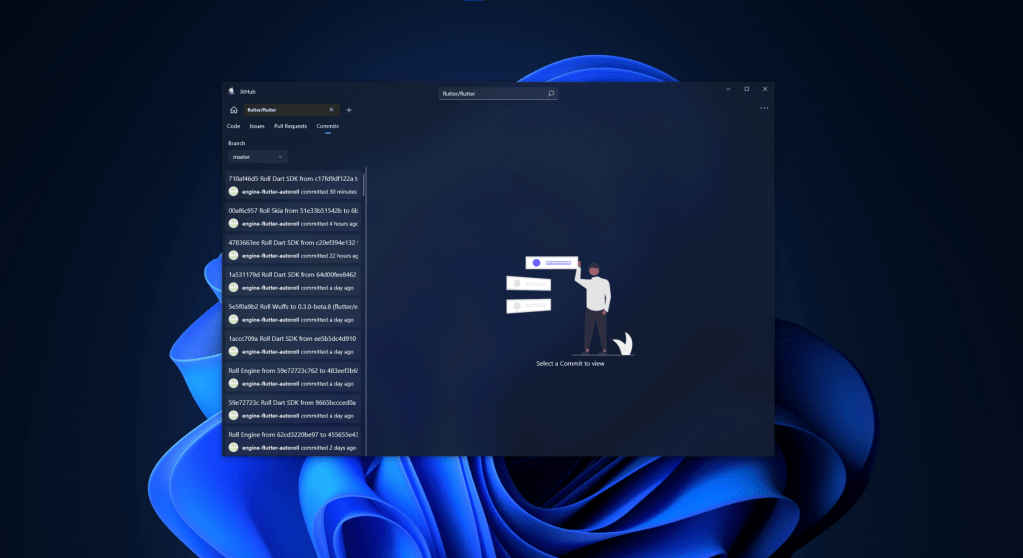Viewport: 1023px width, 558px height.
Task: Open the Issues tab
Action: [x=257, y=126]
